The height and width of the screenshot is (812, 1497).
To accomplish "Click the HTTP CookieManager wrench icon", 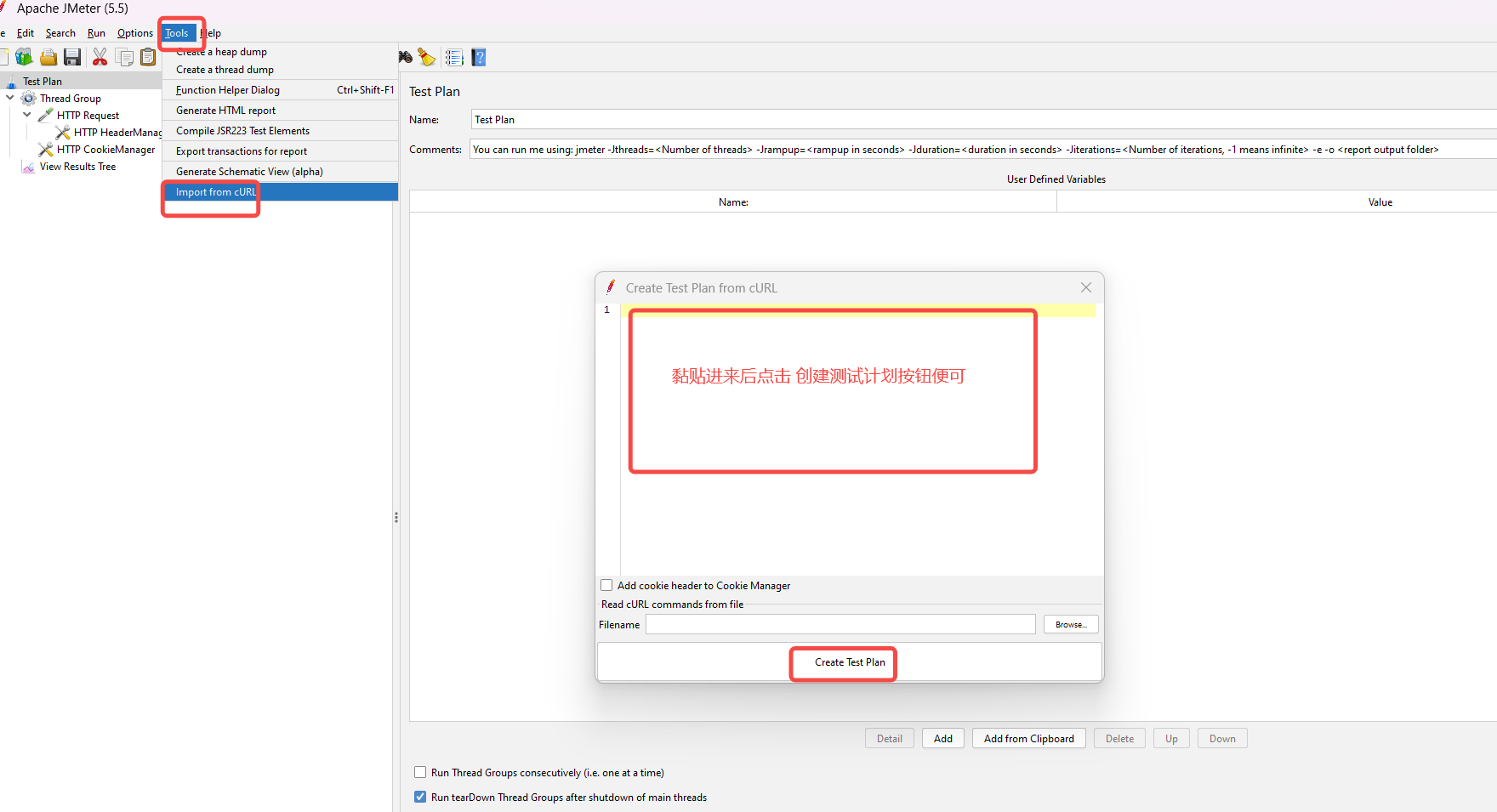I will (46, 150).
